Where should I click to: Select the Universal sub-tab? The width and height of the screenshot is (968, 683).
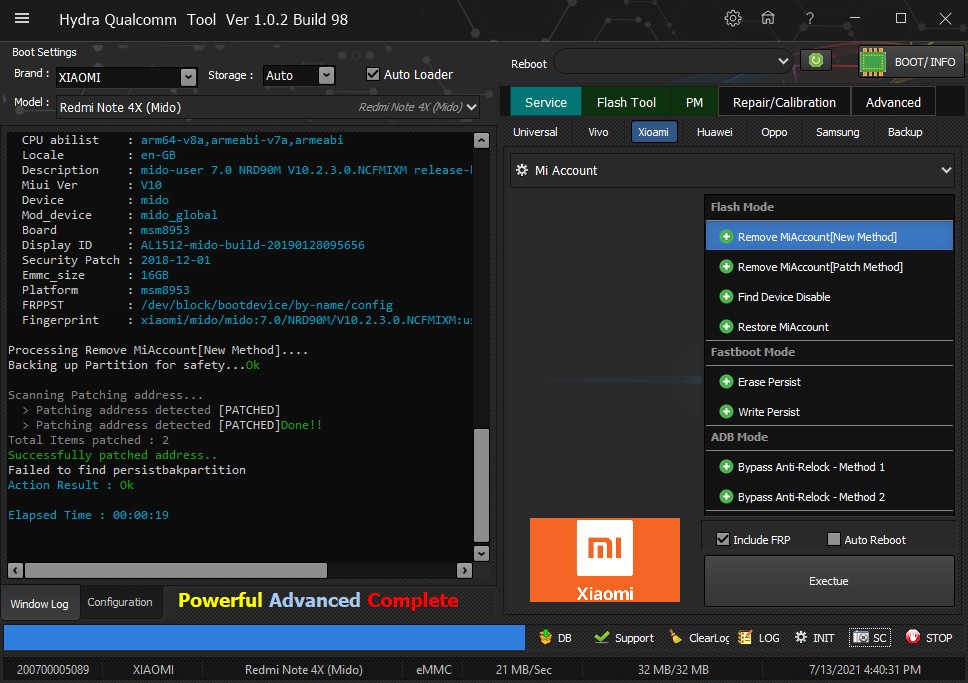535,132
